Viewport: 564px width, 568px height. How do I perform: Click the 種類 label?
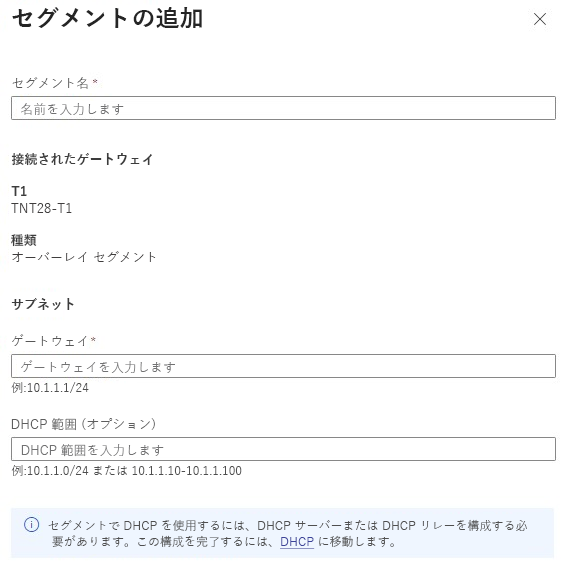(24, 240)
